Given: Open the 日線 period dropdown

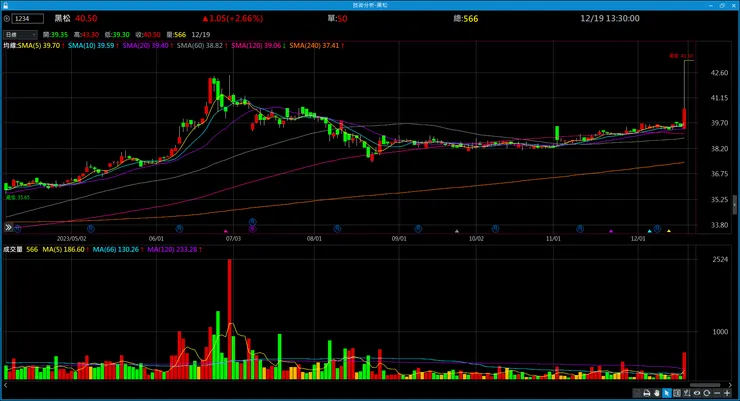Looking at the screenshot, I should coord(20,34).
